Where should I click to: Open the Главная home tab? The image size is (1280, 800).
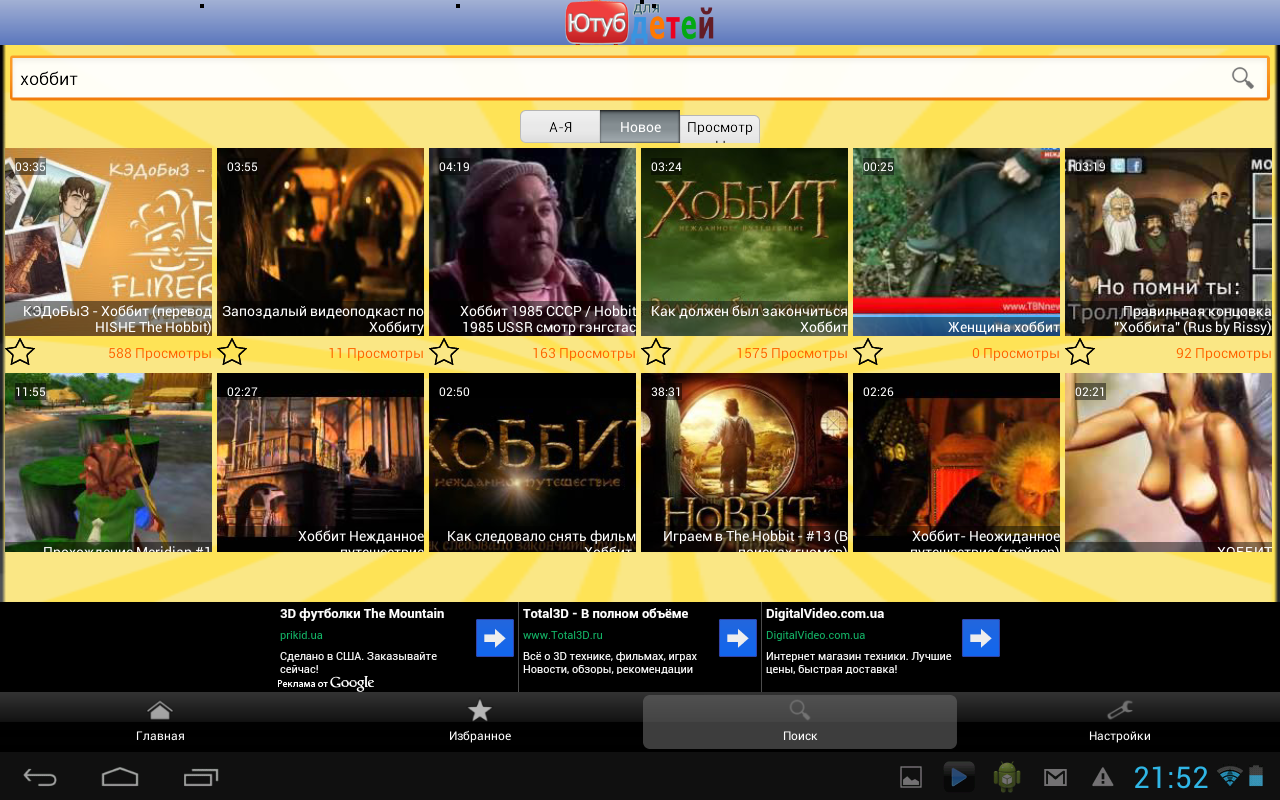(160, 722)
